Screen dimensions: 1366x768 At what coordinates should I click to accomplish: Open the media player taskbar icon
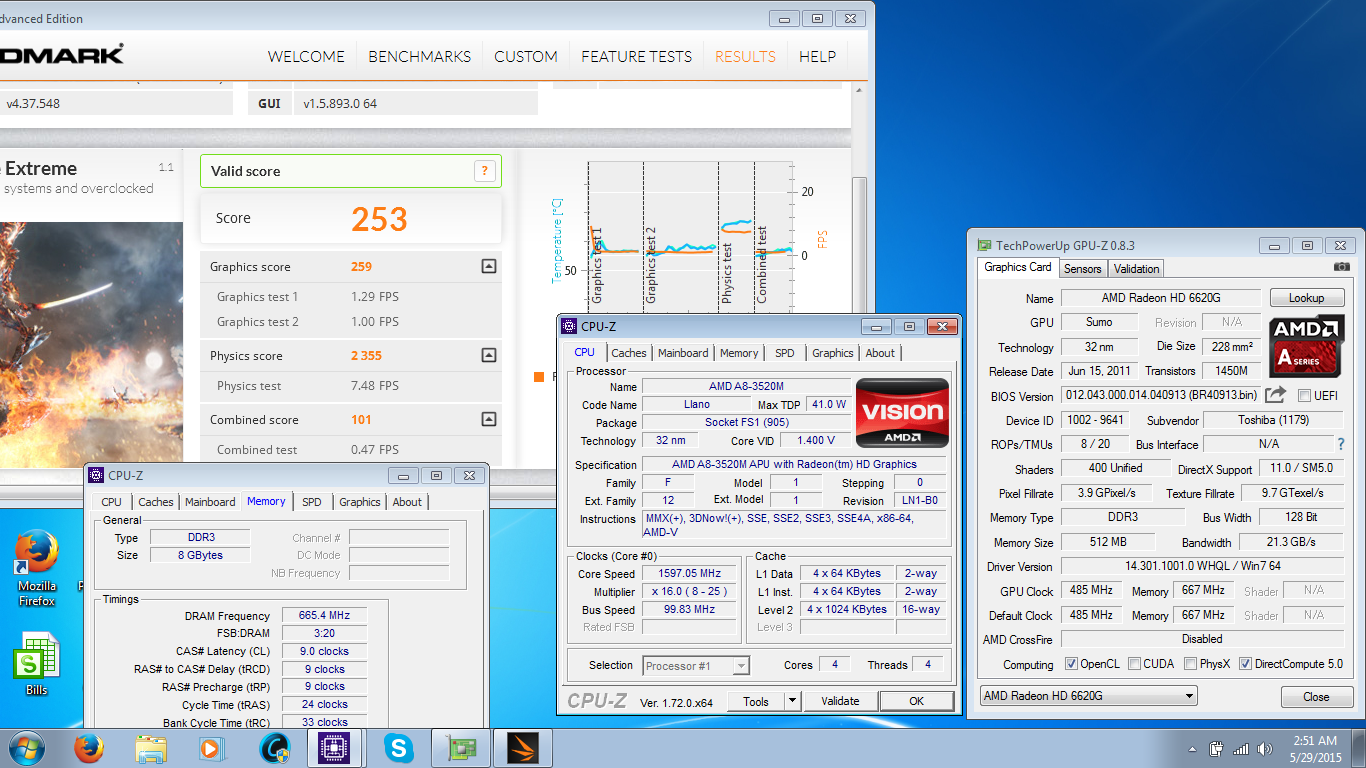click(212, 748)
